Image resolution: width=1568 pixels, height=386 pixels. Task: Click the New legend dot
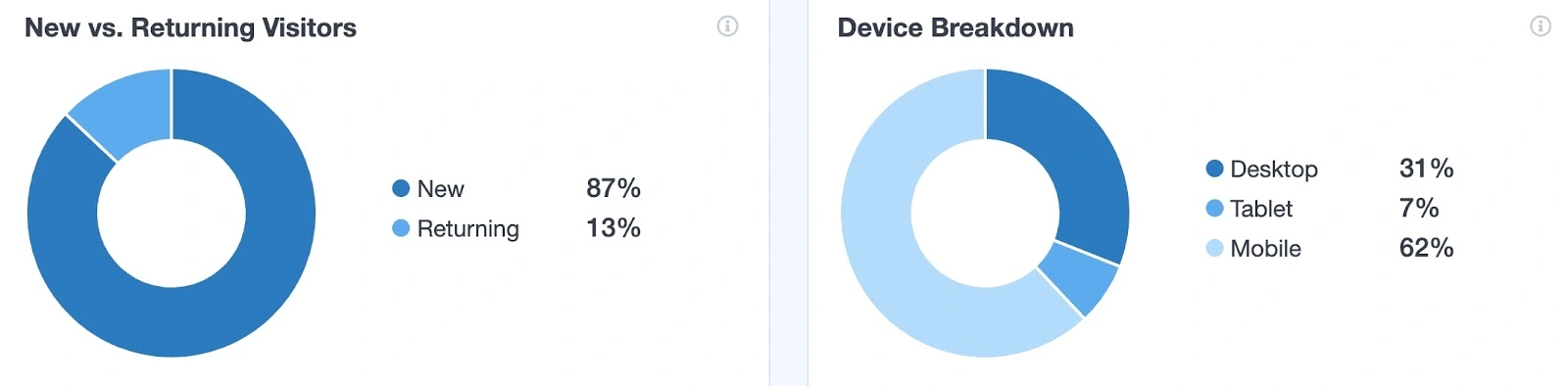tap(401, 188)
